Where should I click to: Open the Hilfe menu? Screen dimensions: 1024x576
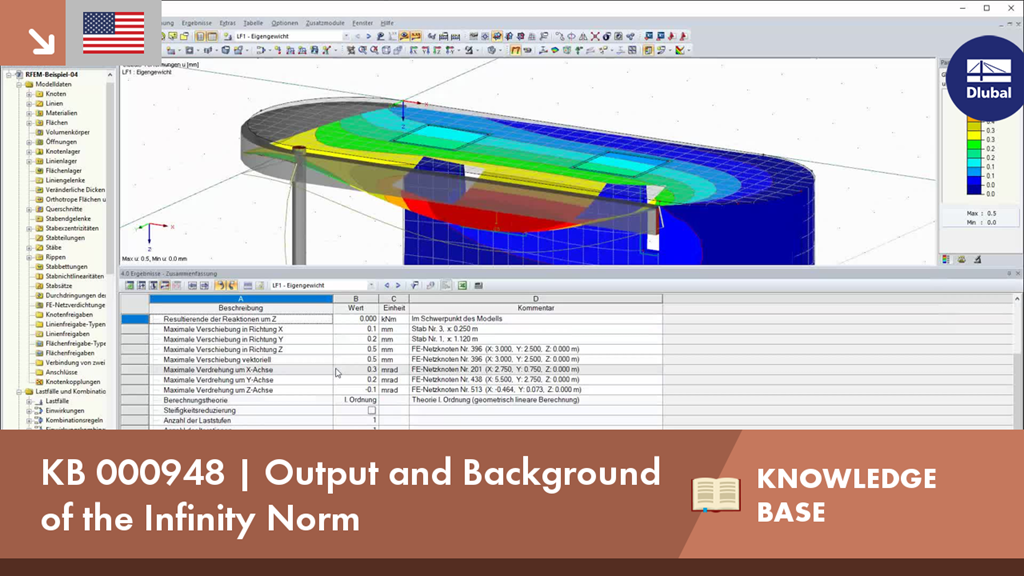(387, 23)
